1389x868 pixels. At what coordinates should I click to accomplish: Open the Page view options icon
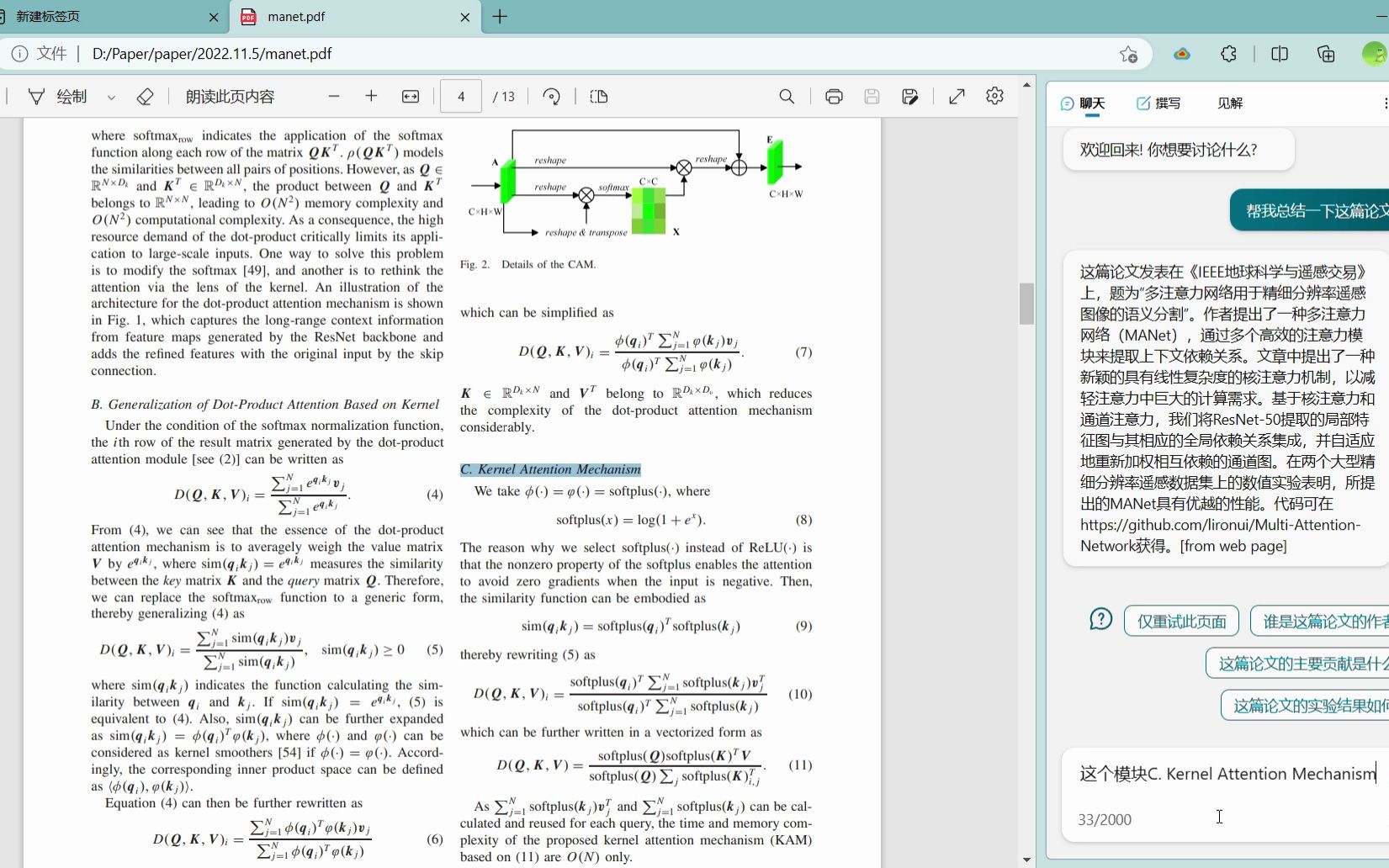point(599,97)
